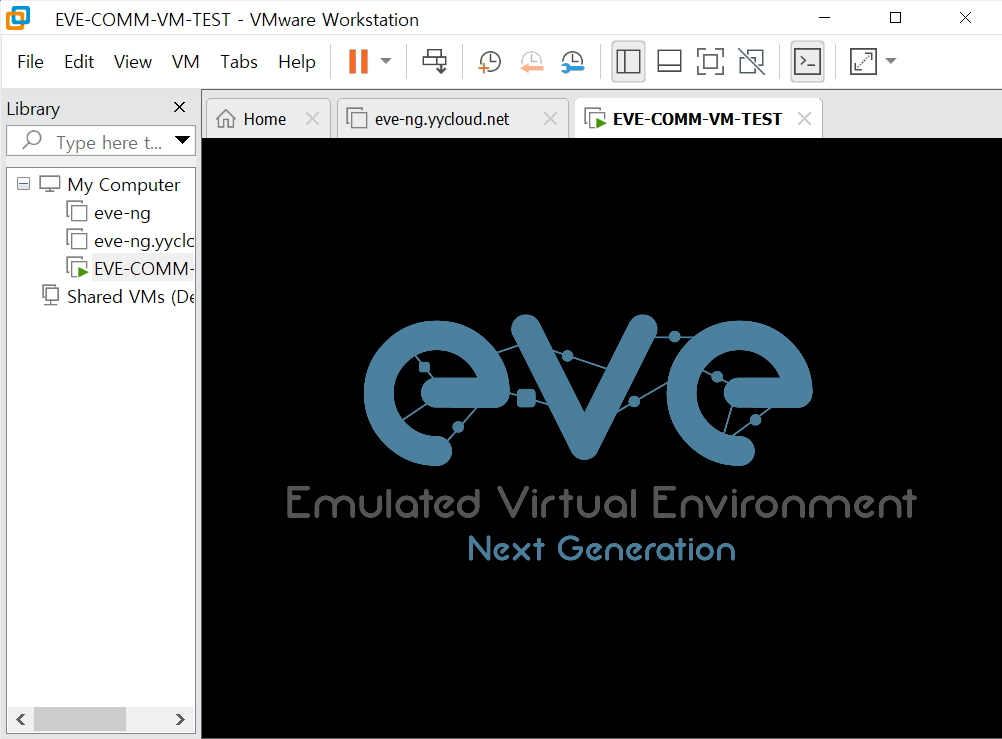Screen dimensions: 1002x739
Task: Select the EVE-COMM-VM-TEST tab
Action: click(x=697, y=119)
